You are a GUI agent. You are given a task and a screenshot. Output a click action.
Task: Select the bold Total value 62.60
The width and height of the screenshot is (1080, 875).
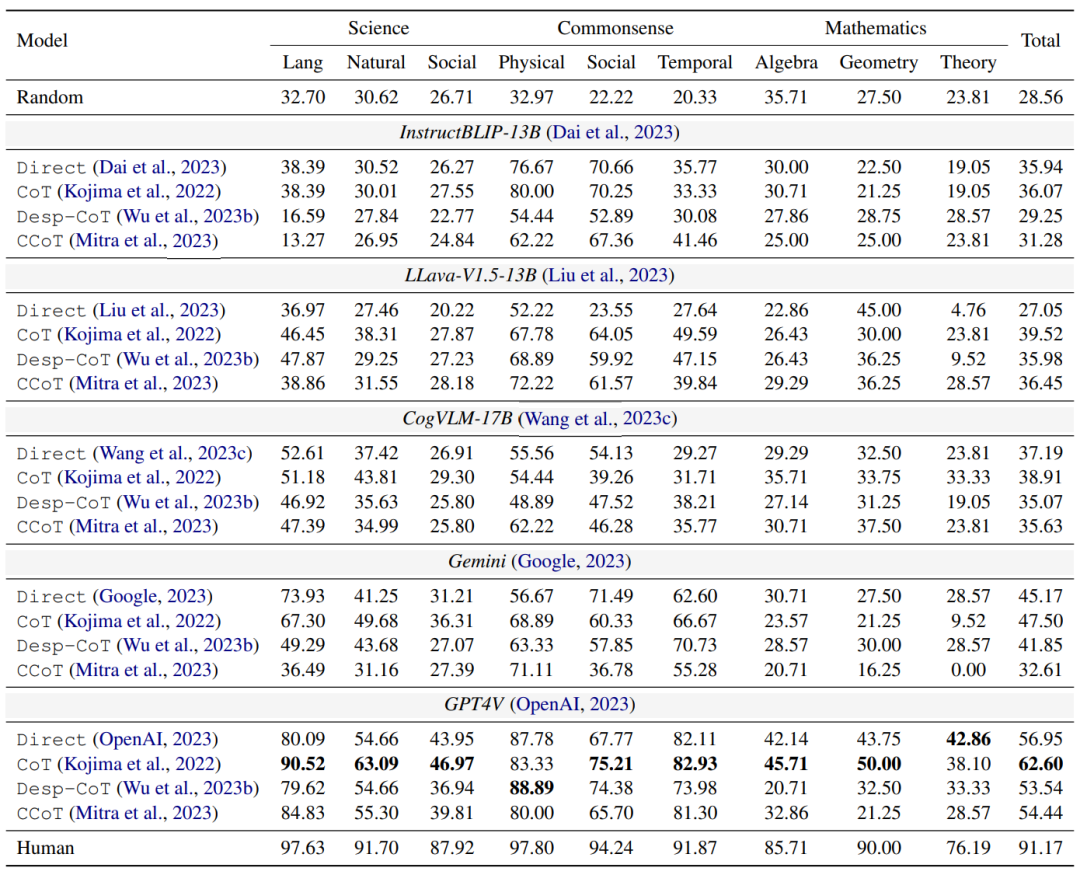1040,763
